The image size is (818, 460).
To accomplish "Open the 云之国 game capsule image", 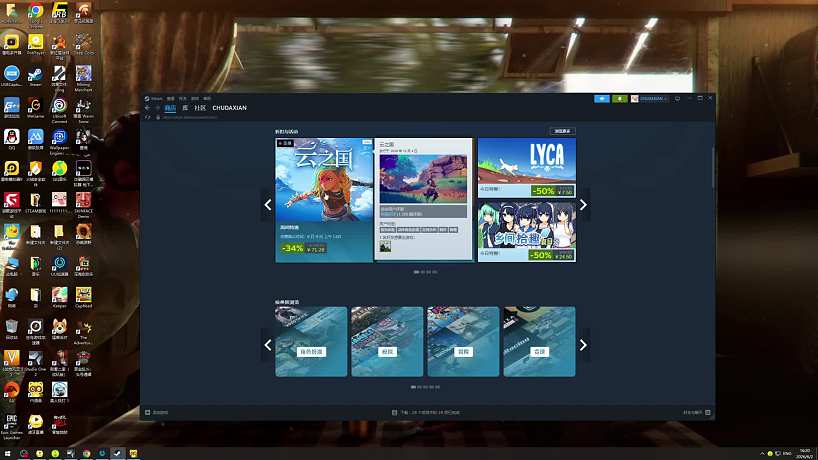I will coord(324,180).
